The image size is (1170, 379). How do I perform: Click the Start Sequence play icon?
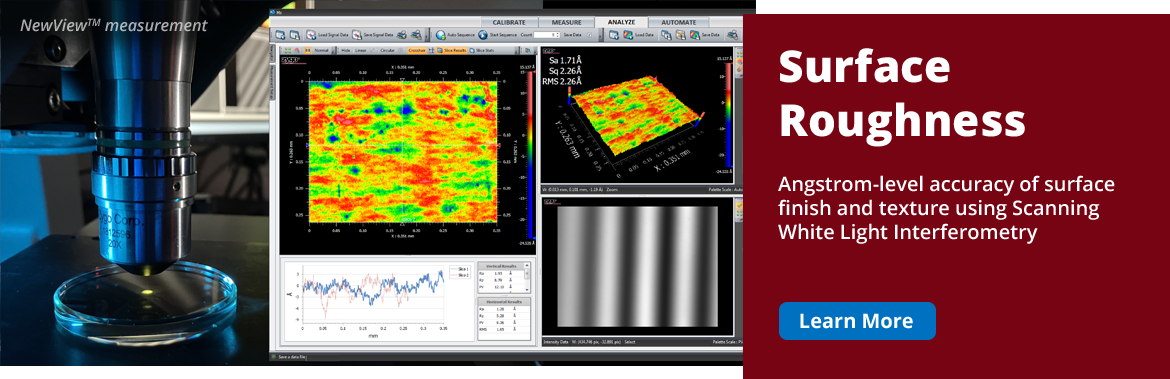point(483,35)
